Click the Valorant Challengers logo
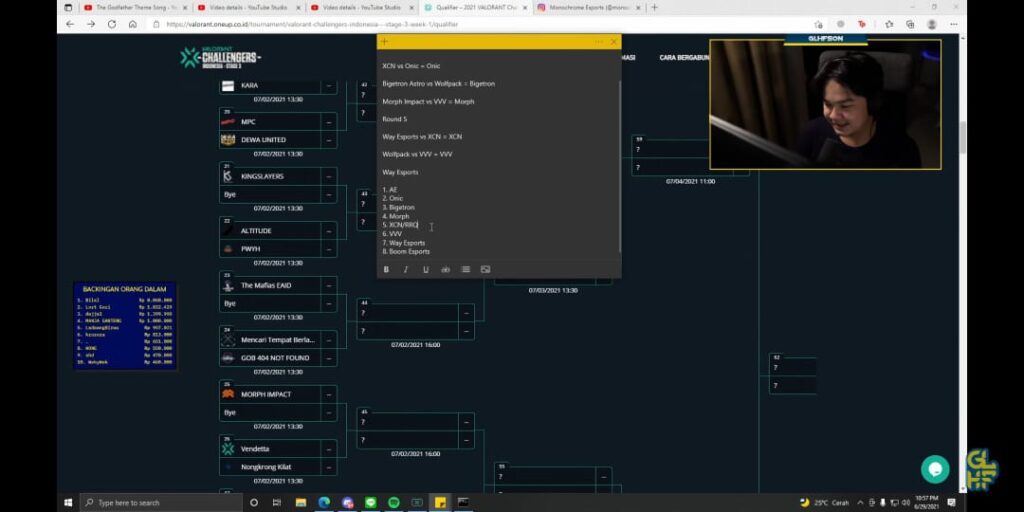This screenshot has width=1024, height=512. (x=220, y=57)
